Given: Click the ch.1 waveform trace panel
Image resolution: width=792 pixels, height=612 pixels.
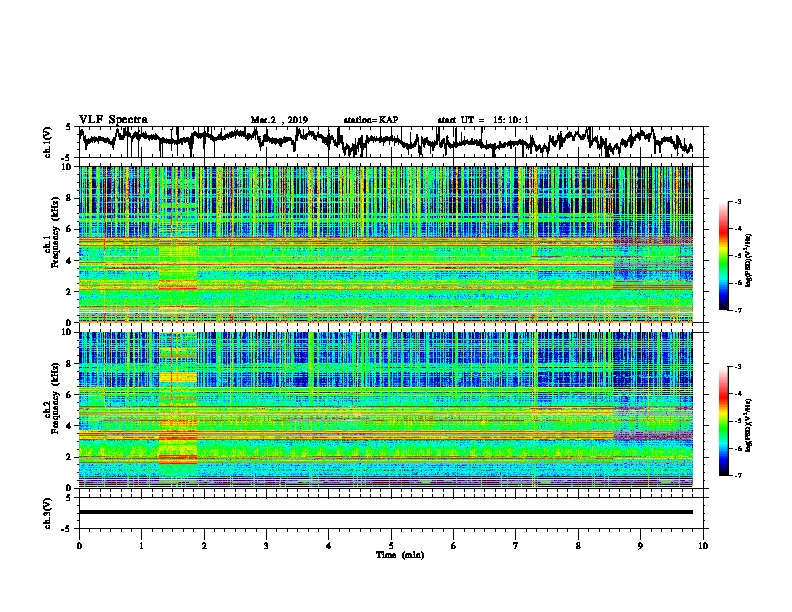Looking at the screenshot, I should tap(390, 142).
